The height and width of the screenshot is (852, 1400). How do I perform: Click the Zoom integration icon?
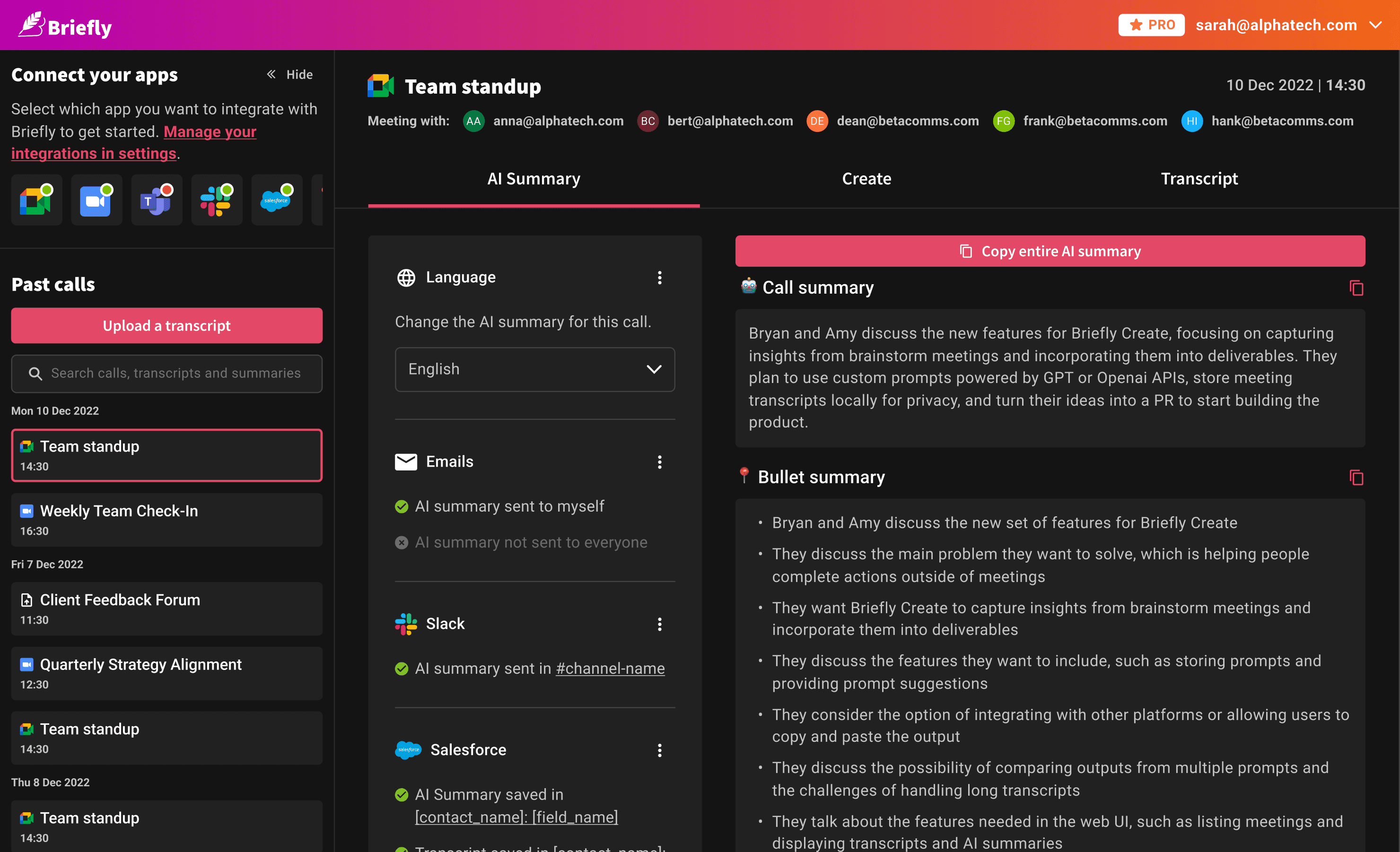(x=96, y=200)
